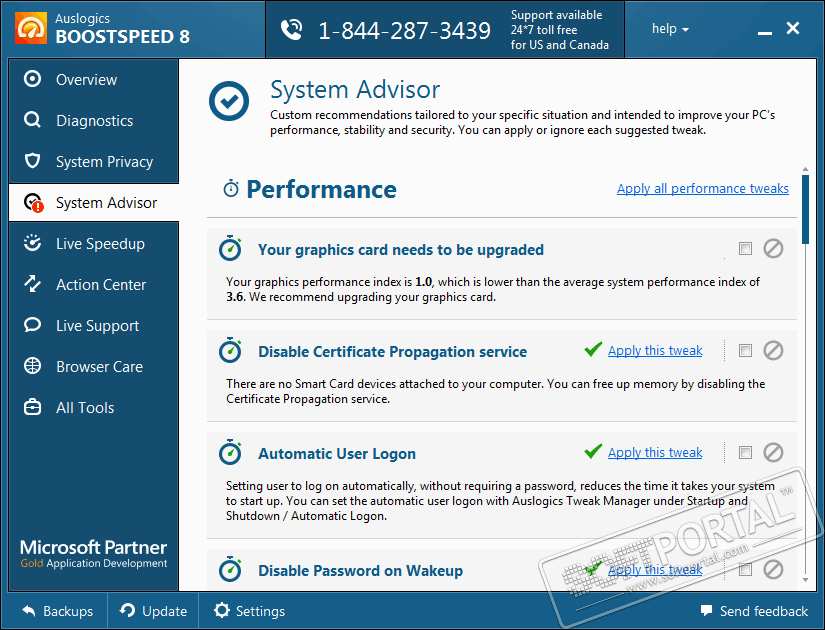
Task: Tick checkbox for Automatic User Logon
Action: click(x=746, y=453)
